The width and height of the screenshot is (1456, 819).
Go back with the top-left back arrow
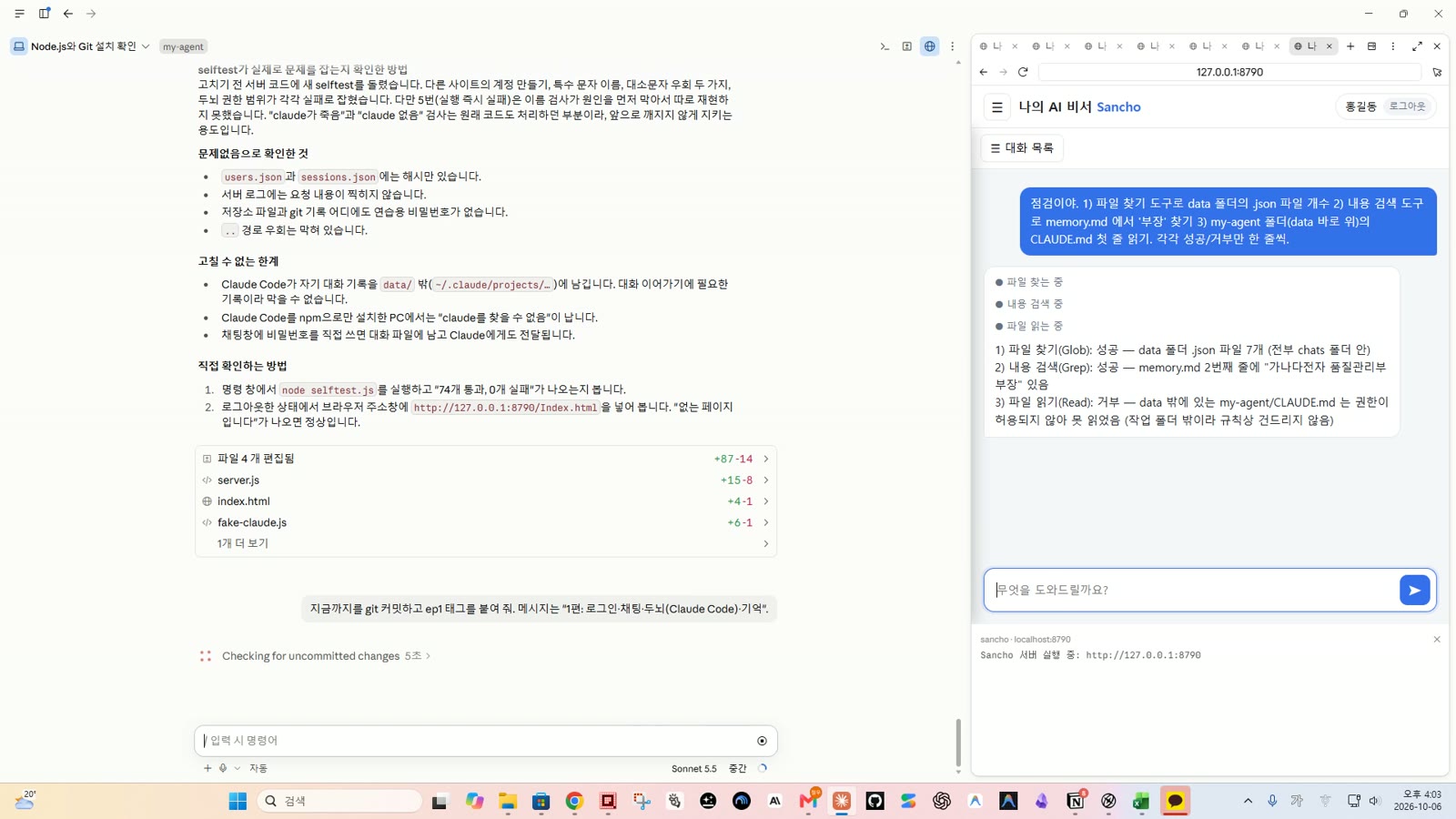68,14
